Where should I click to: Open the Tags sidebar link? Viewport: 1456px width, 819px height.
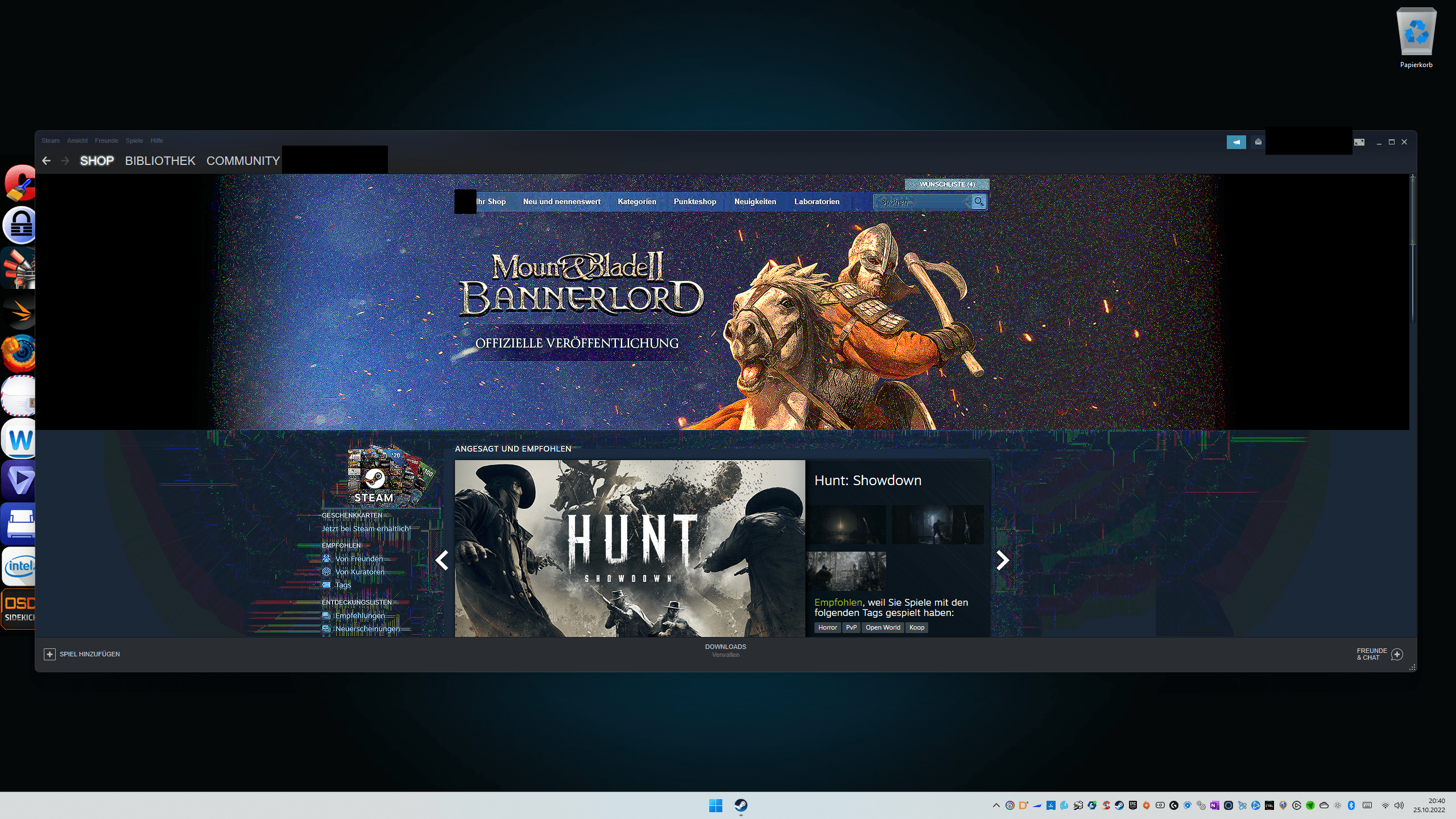pyautogui.click(x=343, y=585)
